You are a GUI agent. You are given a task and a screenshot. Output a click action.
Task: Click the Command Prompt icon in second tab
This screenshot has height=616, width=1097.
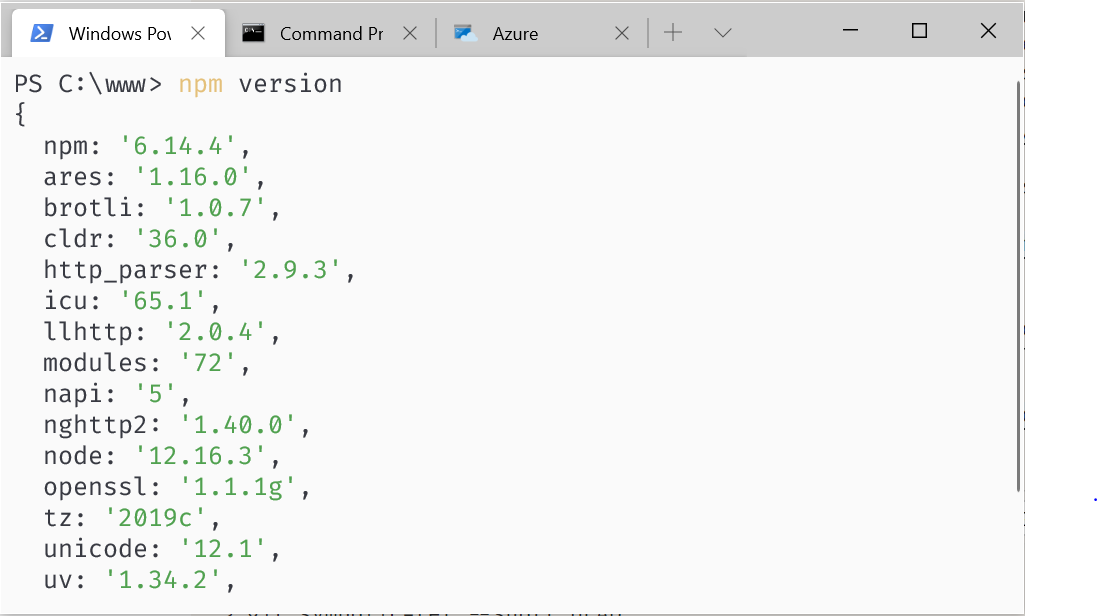tap(253, 33)
